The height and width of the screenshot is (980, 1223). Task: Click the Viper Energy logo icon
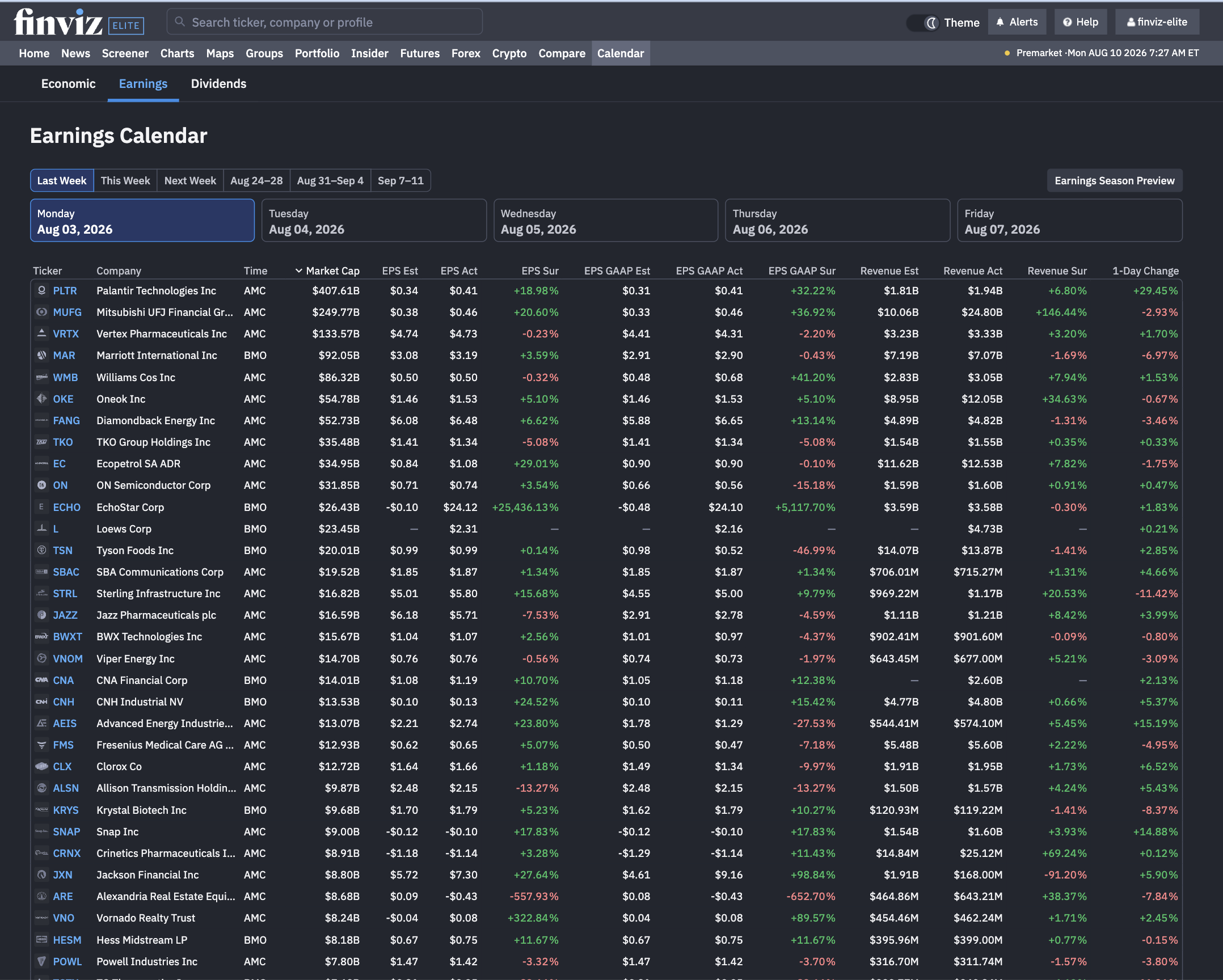(x=41, y=658)
